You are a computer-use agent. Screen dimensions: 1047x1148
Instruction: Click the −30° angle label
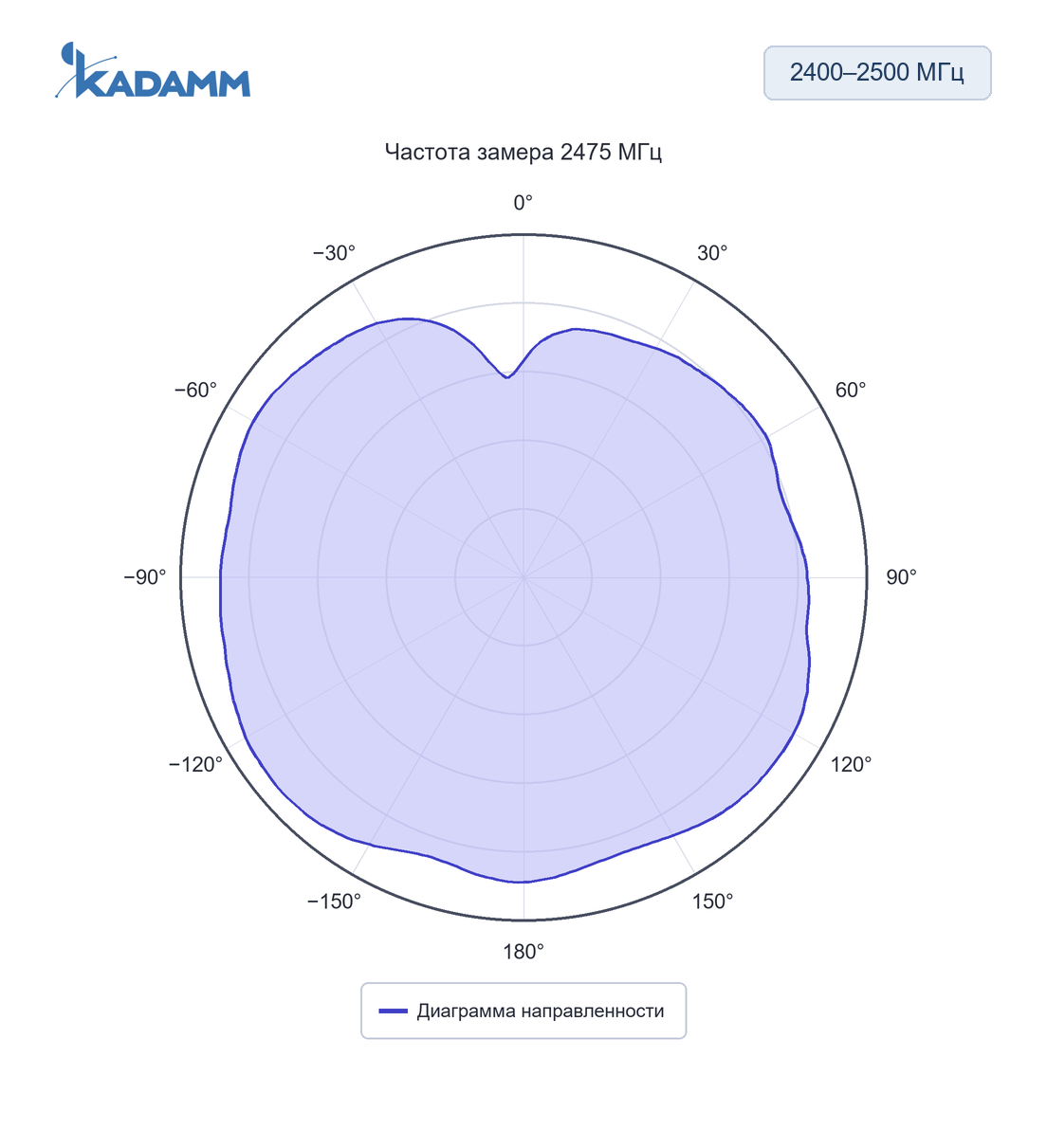point(334,253)
